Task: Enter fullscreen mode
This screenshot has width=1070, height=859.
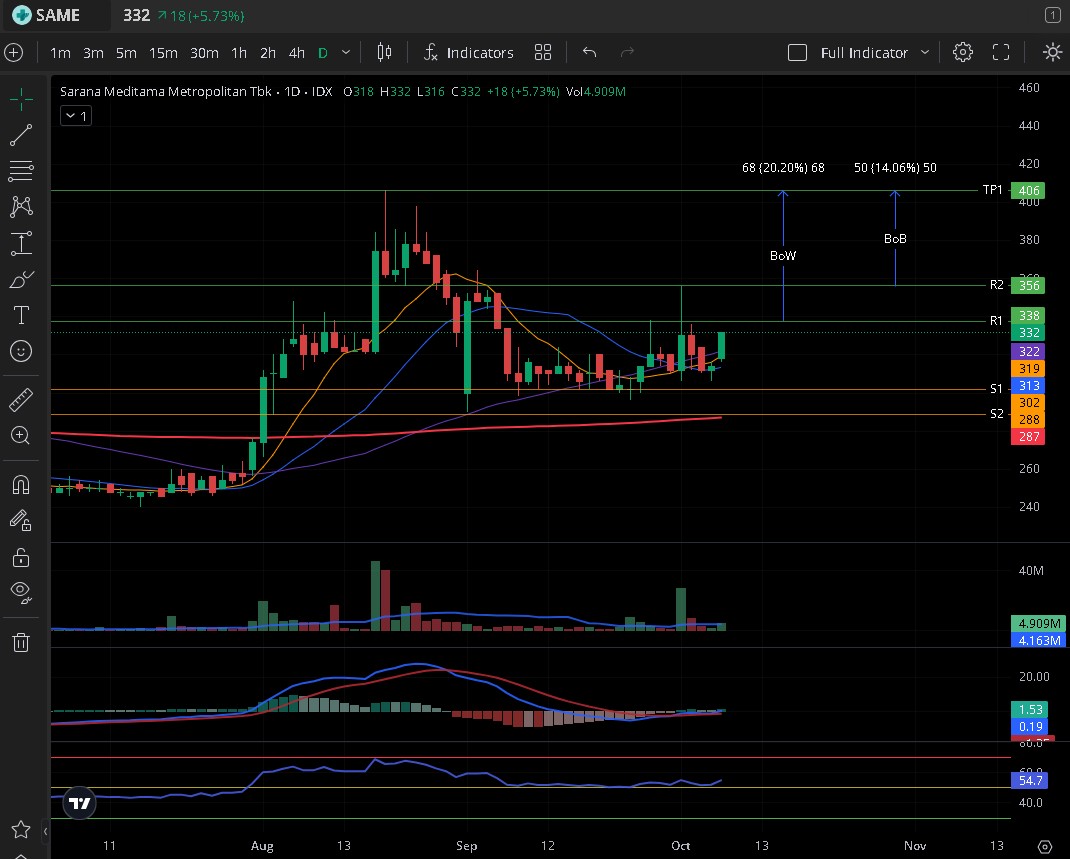Action: pos(1001,52)
